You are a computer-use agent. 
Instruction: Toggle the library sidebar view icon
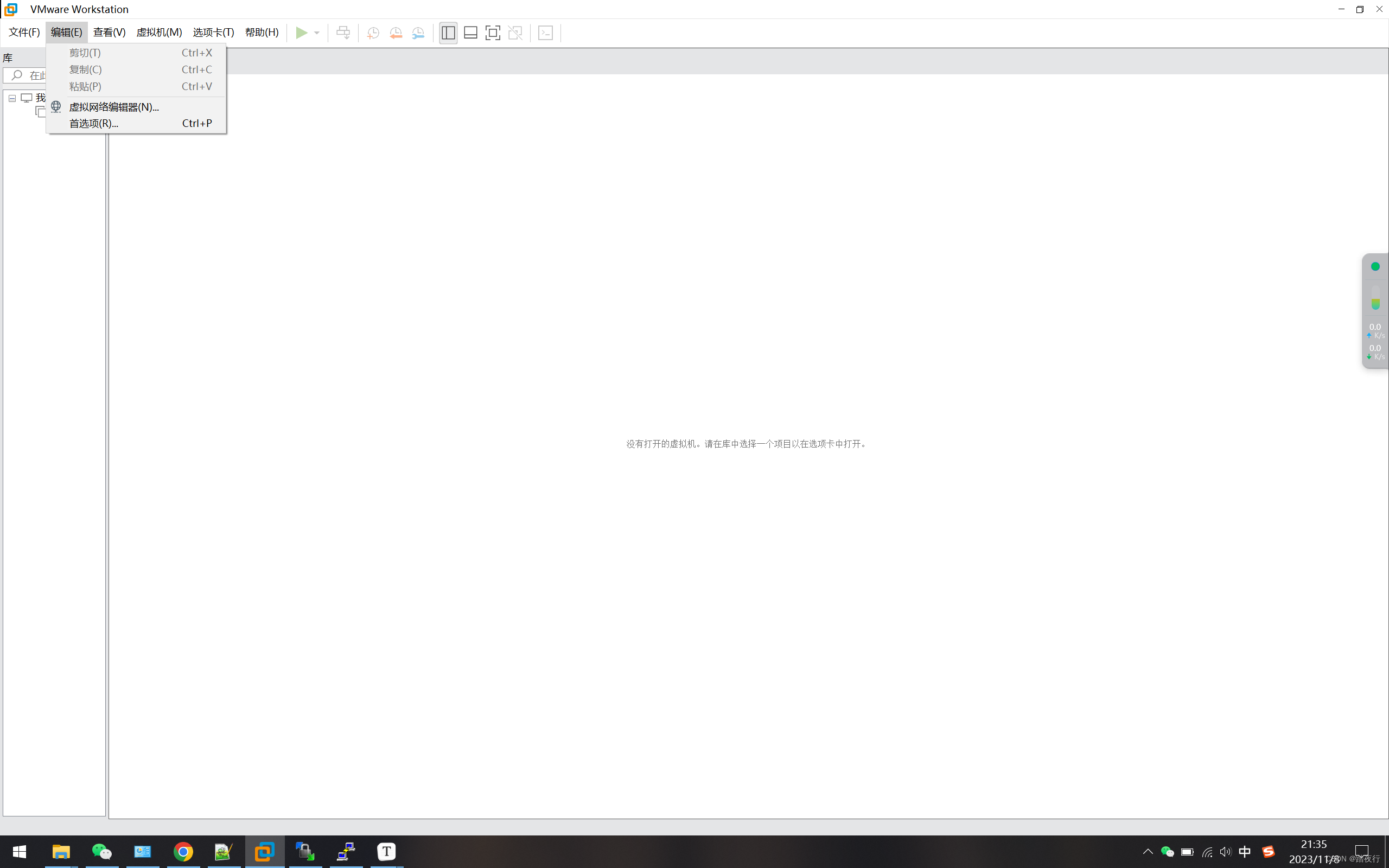pos(448,33)
